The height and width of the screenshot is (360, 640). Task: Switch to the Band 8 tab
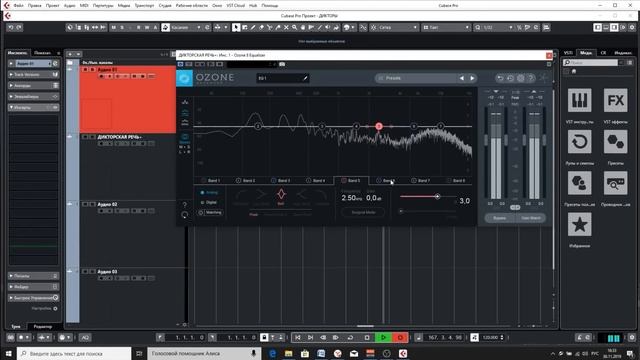coord(456,180)
